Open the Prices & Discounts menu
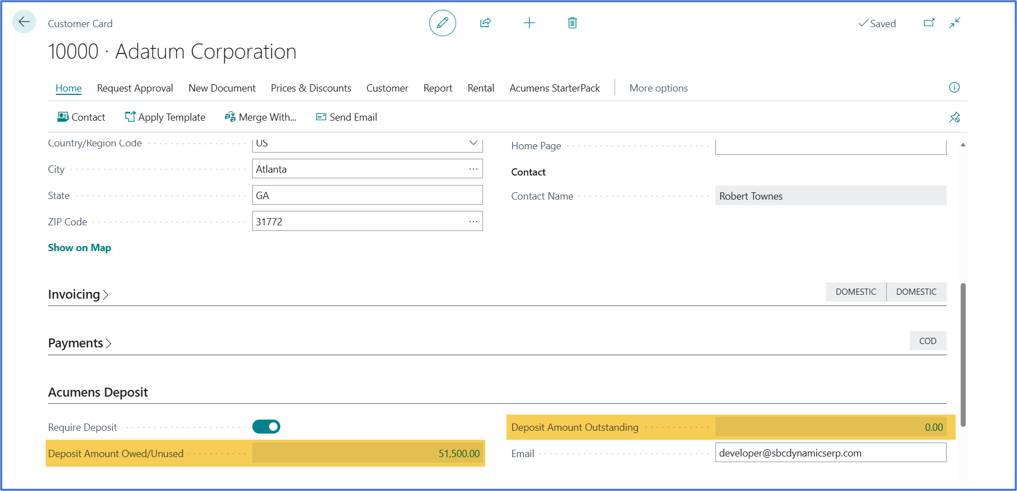The height and width of the screenshot is (491, 1017). 311,88
